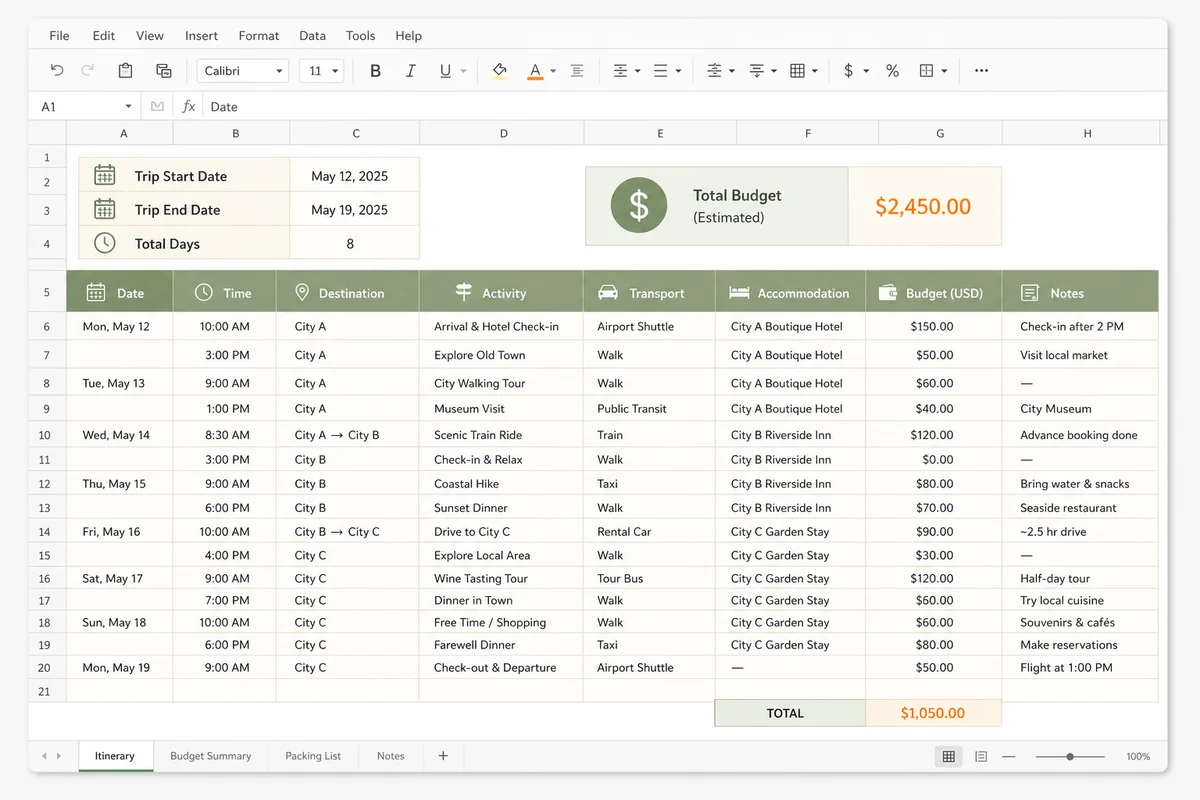Click the location pin icon in Destination header
Screen dimensions: 1200x800
[x=302, y=292]
